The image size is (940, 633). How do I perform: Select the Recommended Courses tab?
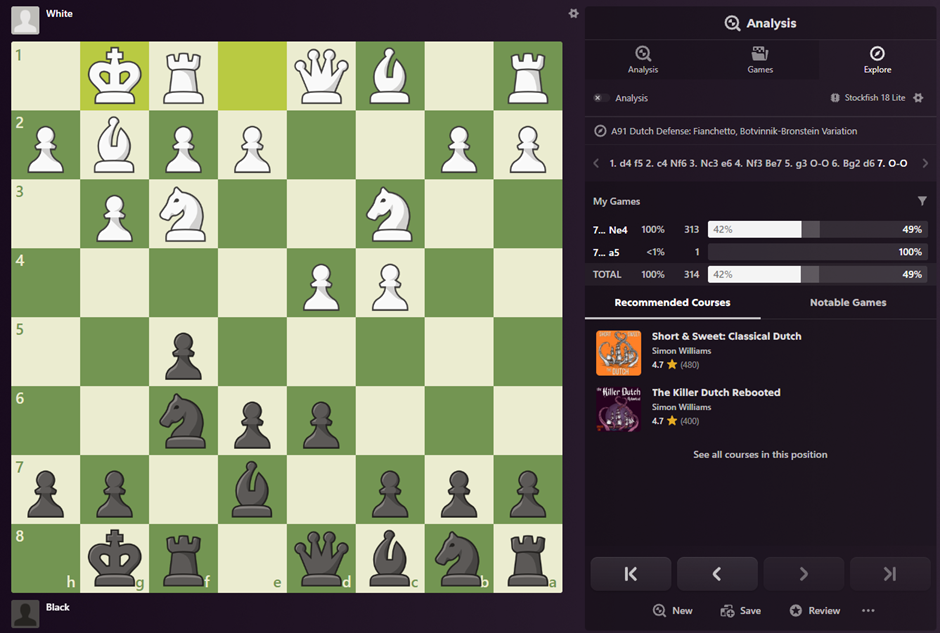672,303
